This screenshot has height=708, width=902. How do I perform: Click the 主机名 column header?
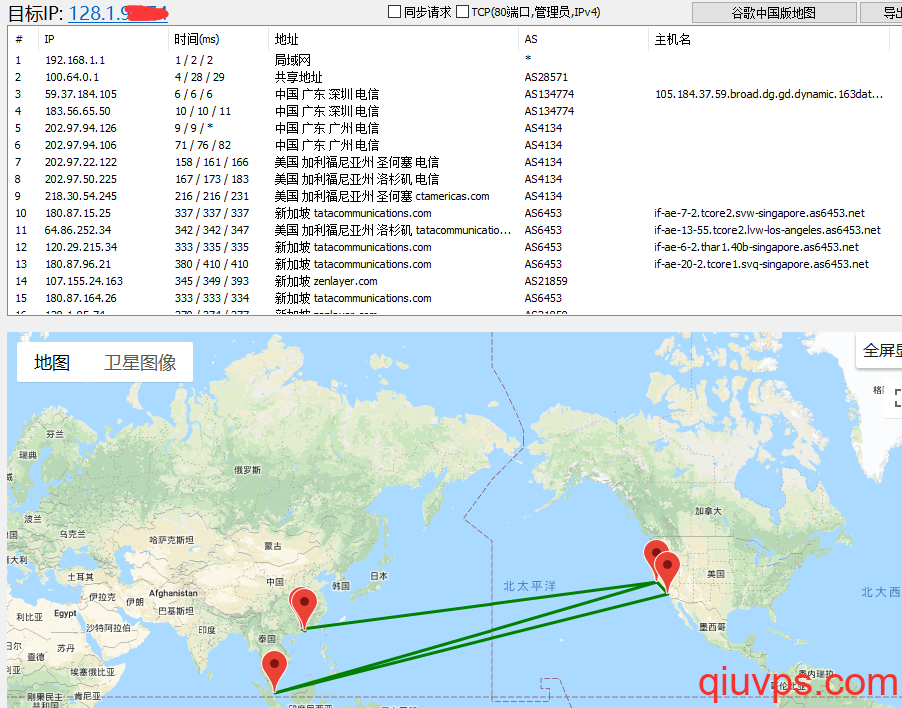(769, 39)
